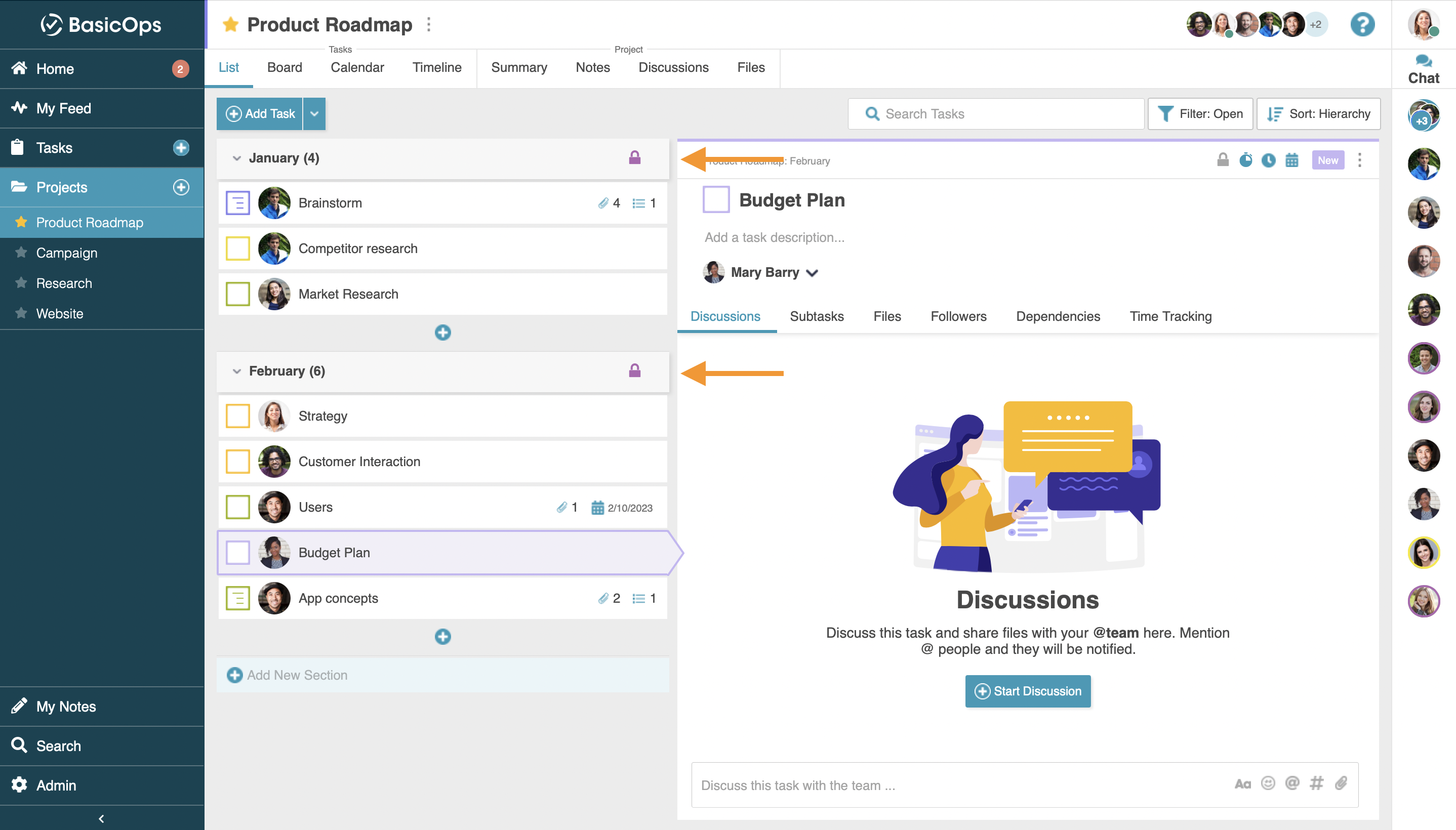Switch to the Calendar tab
Screen dimensions: 1456x830
click(357, 67)
